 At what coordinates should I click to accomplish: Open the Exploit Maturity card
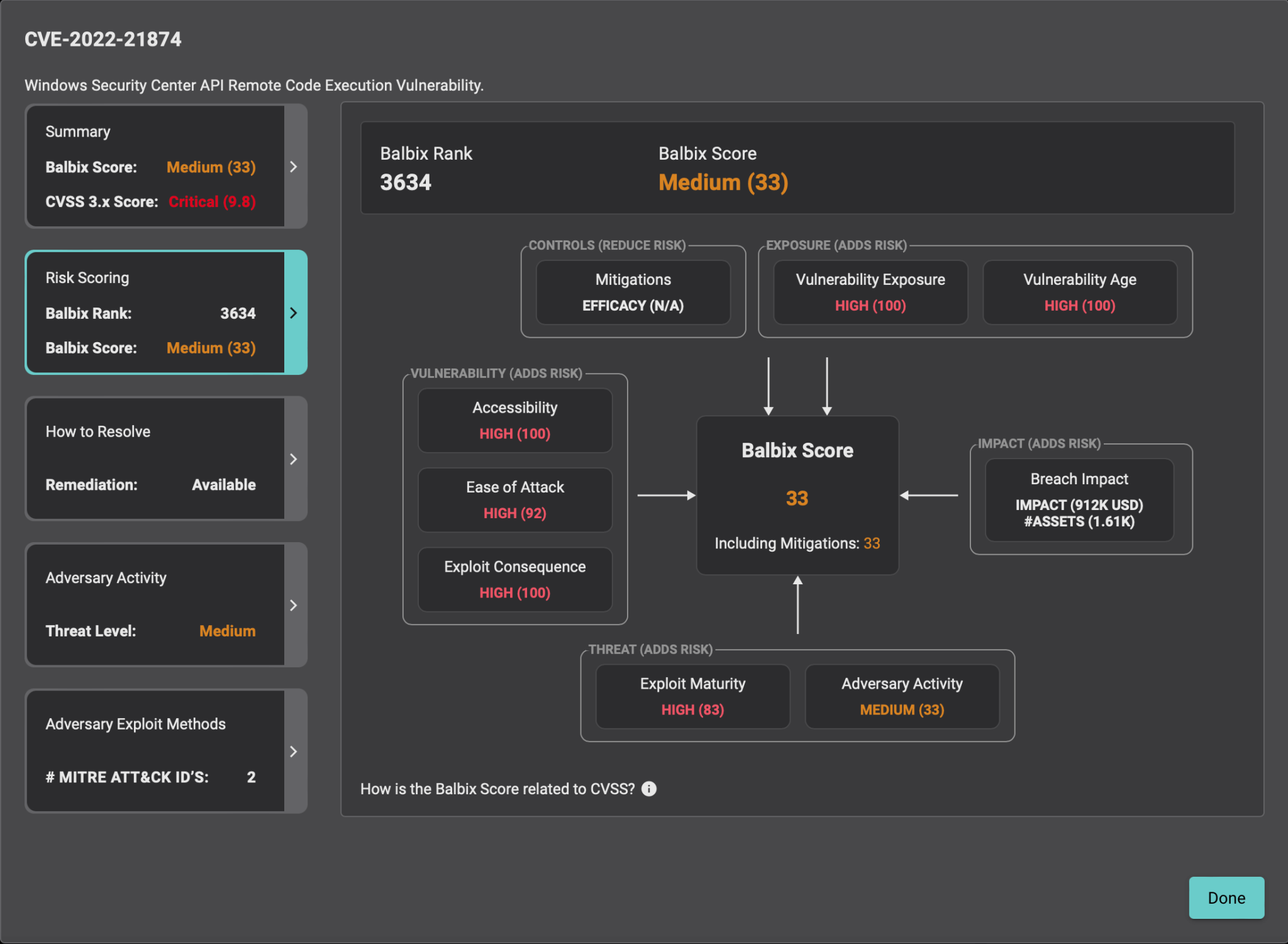click(x=692, y=696)
